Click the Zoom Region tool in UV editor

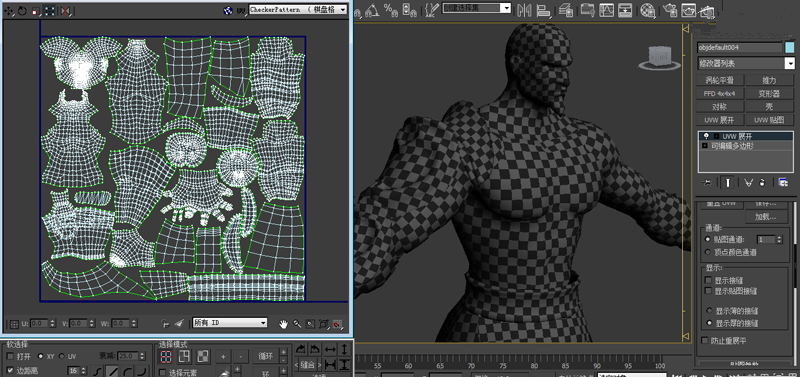[310, 323]
